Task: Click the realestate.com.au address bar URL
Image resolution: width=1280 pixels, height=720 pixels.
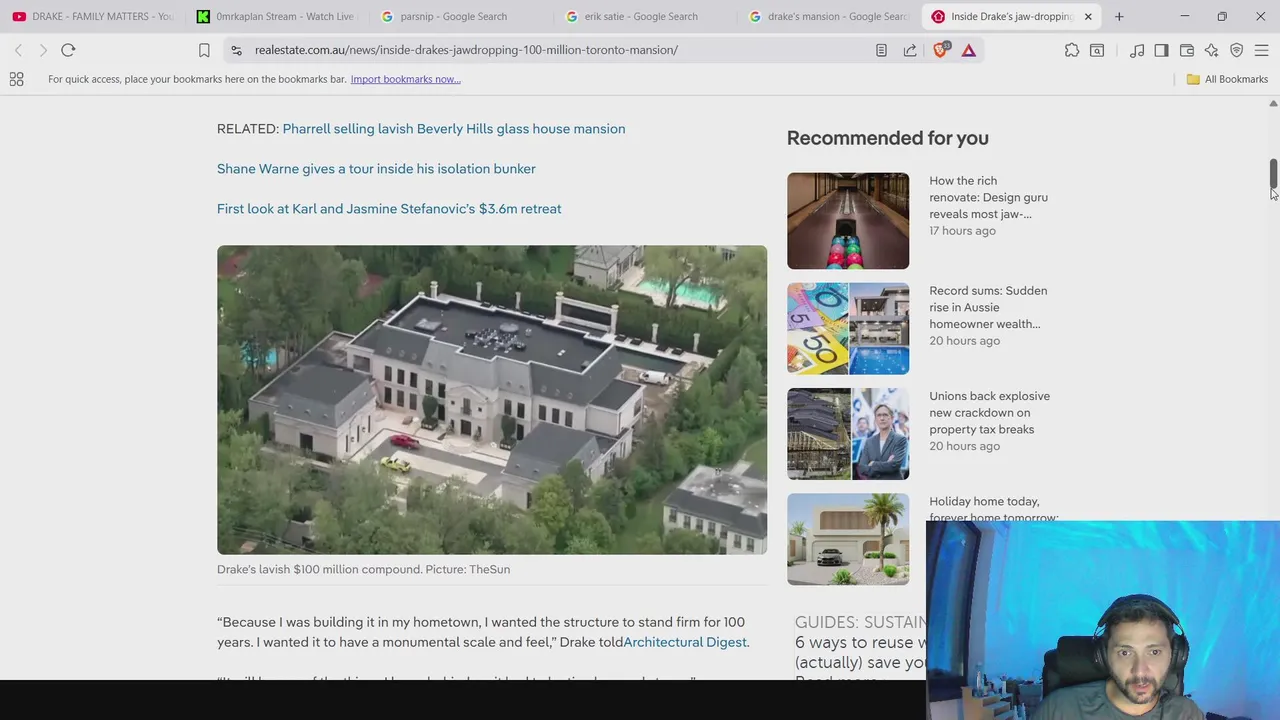Action: click(466, 50)
